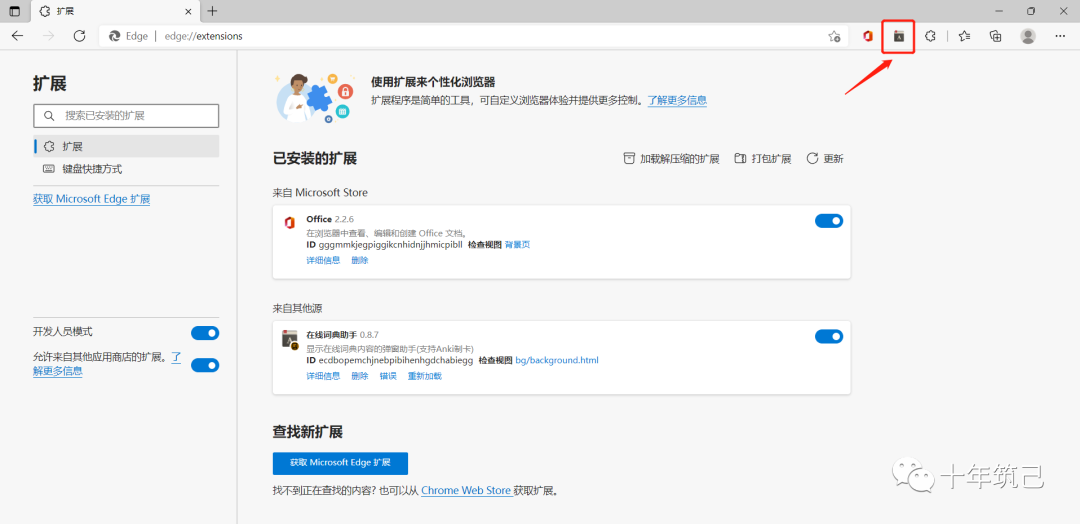The height and width of the screenshot is (524, 1080).
Task: Click the edge://extensions address bar
Action: click(x=472, y=36)
